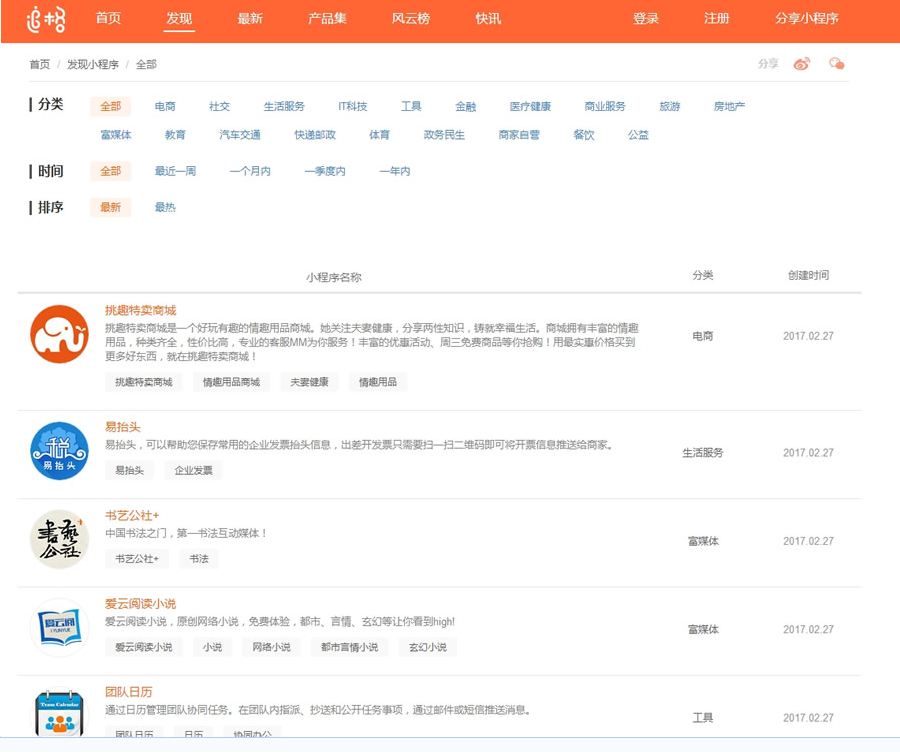The height and width of the screenshot is (752, 900).
Task: Open the 挑趣特卖商城 title link
Action: (138, 310)
